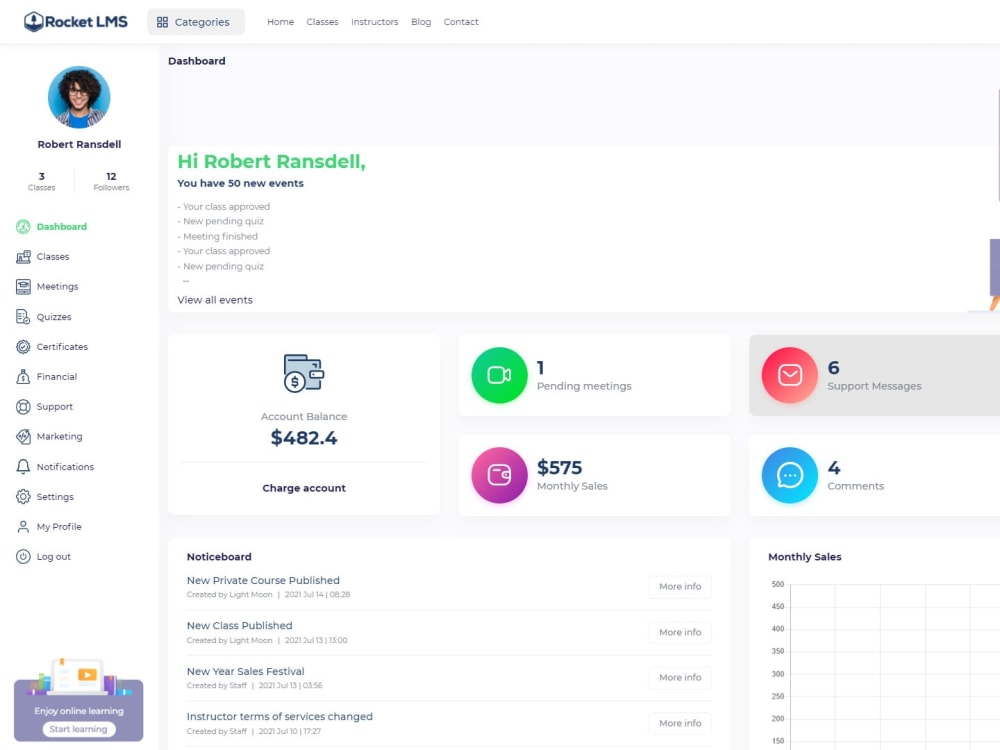The image size is (1000, 750).
Task: Open the Blog page from the top menu
Action: pyautogui.click(x=421, y=21)
